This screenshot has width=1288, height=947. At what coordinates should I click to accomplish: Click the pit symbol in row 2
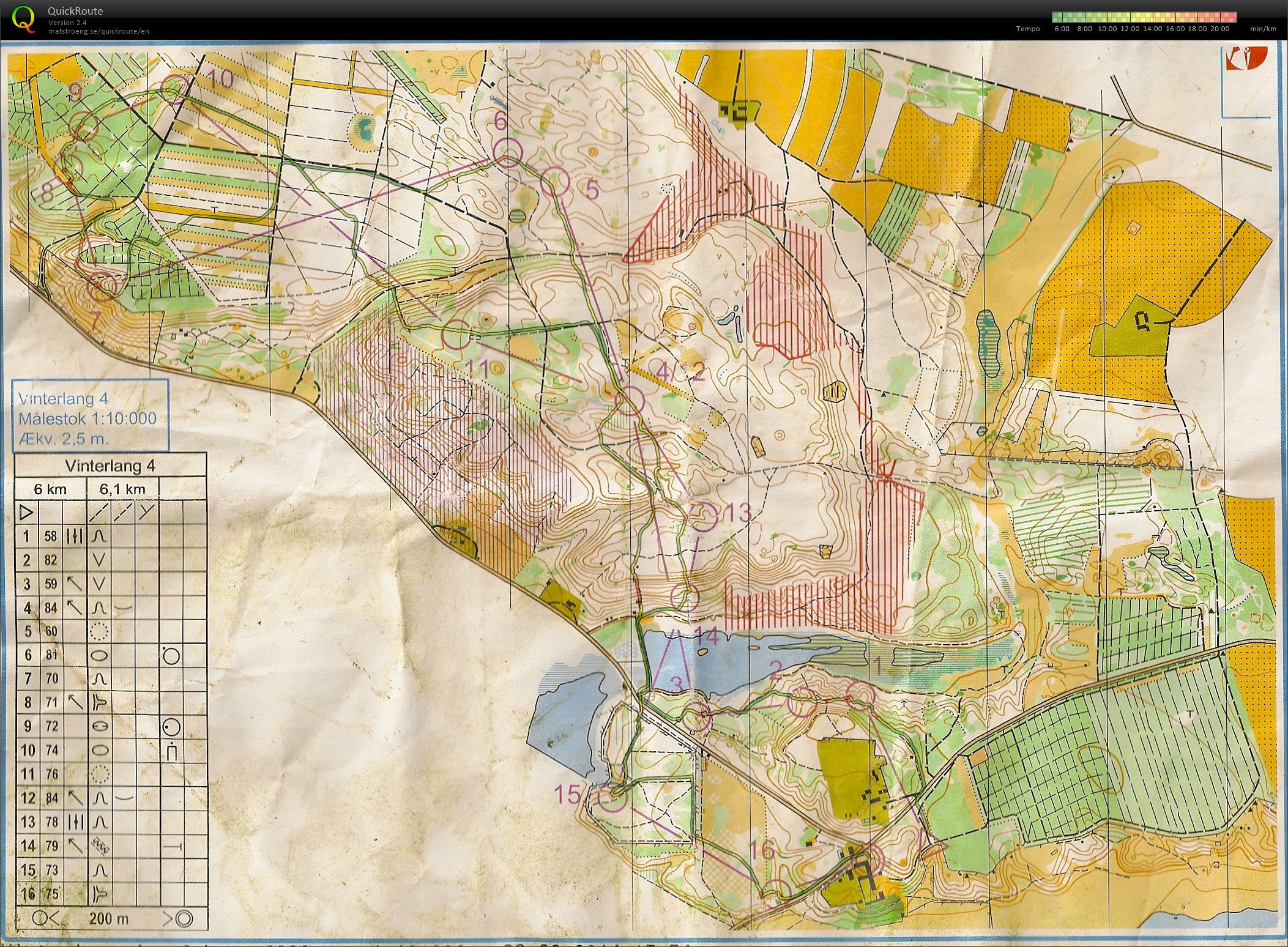tap(99, 560)
